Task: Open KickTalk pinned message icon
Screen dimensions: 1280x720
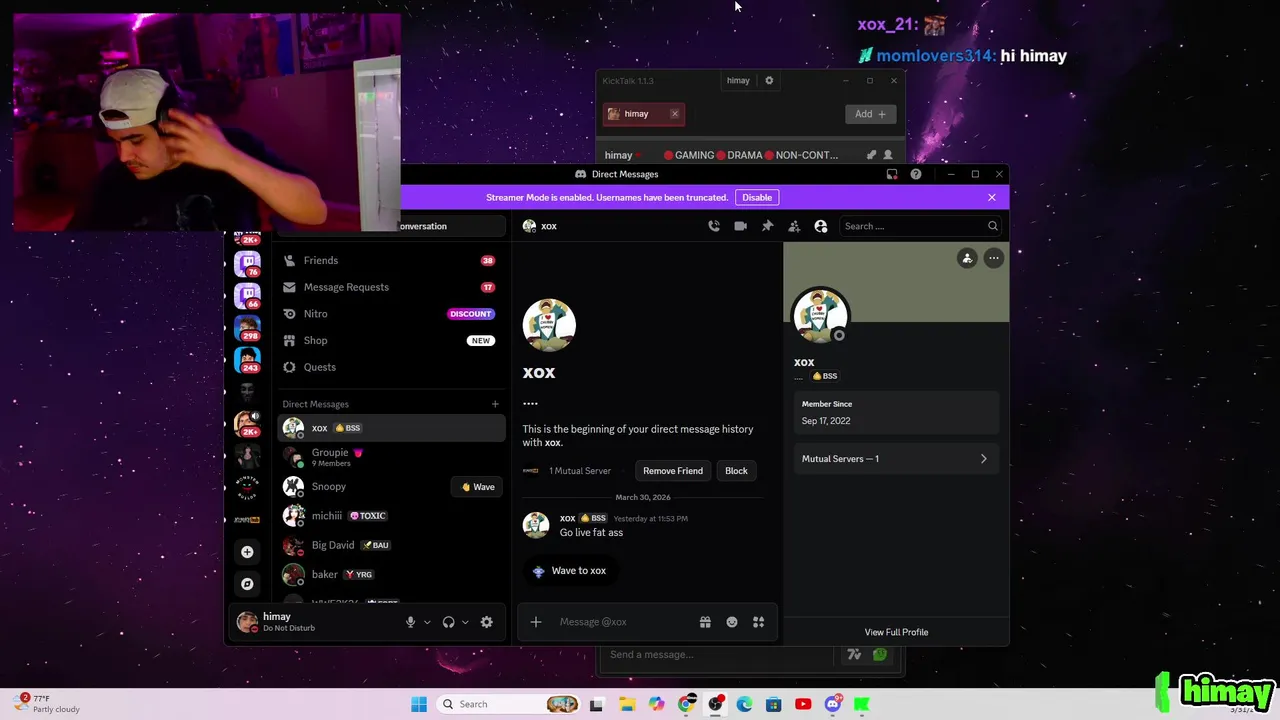Action: point(871,155)
